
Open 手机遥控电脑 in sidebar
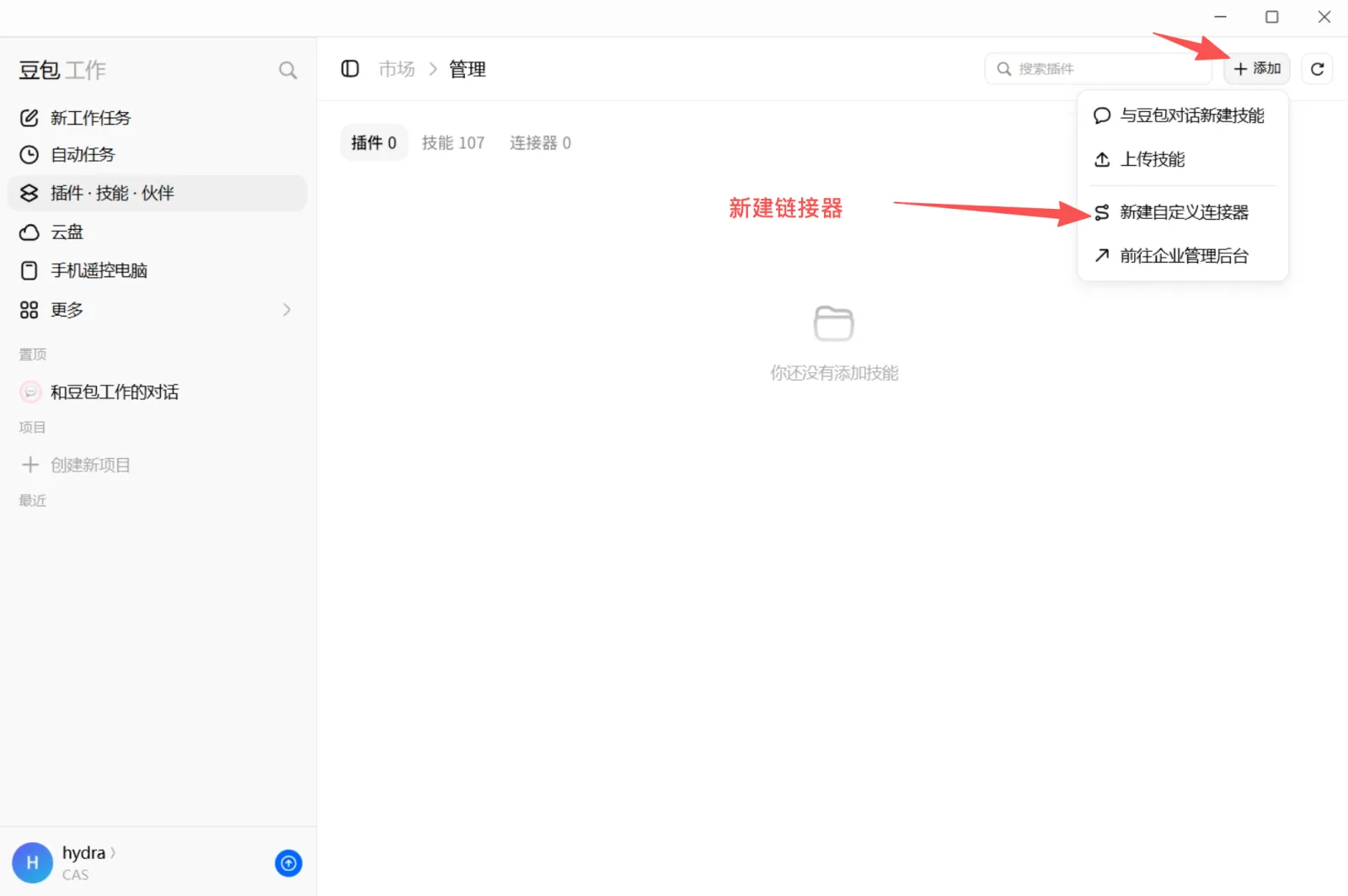point(158,270)
